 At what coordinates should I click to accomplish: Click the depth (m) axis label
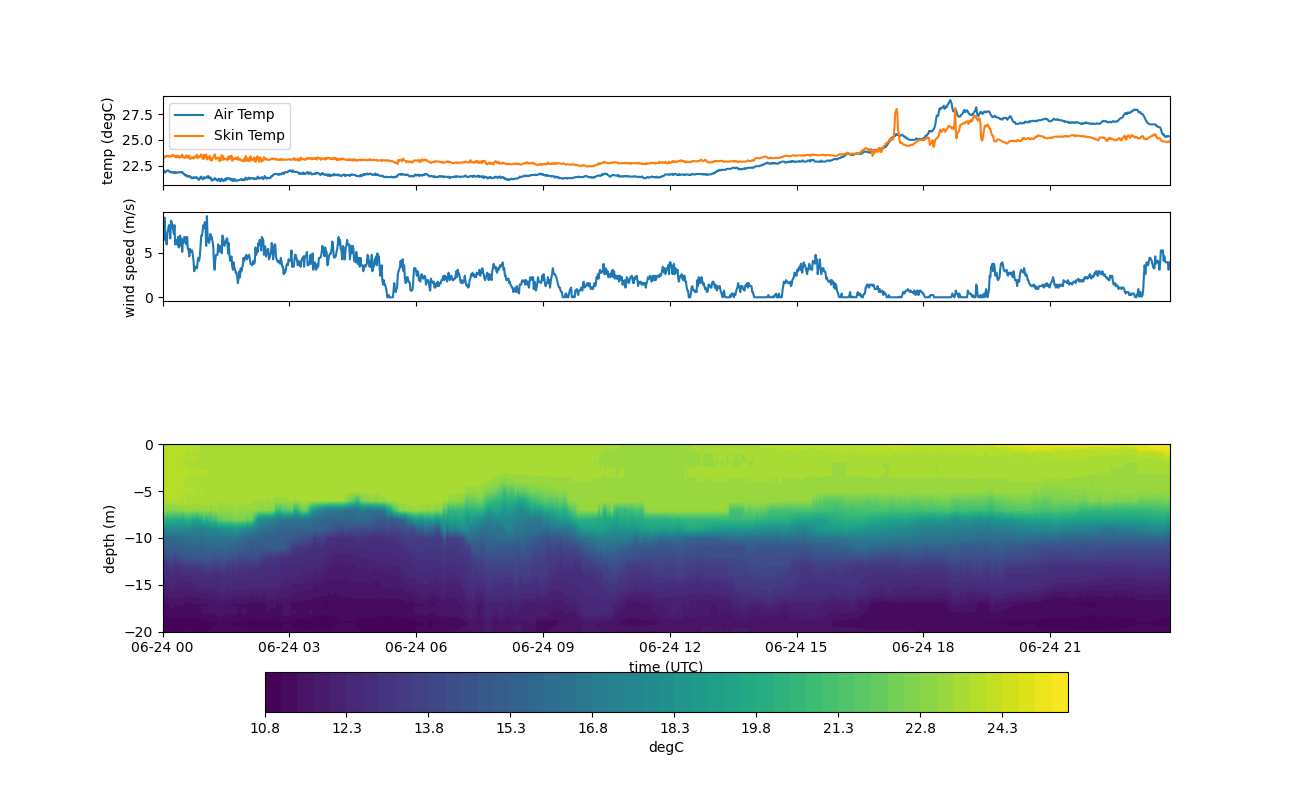point(110,538)
